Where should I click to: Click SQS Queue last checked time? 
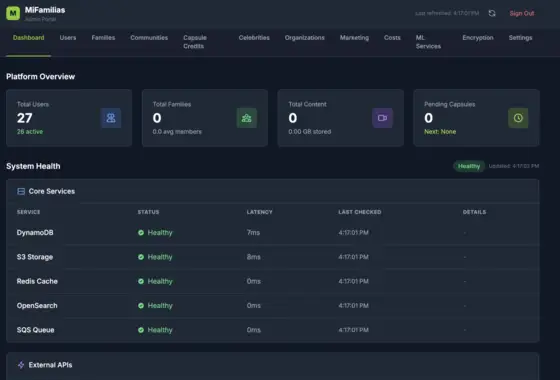click(354, 330)
